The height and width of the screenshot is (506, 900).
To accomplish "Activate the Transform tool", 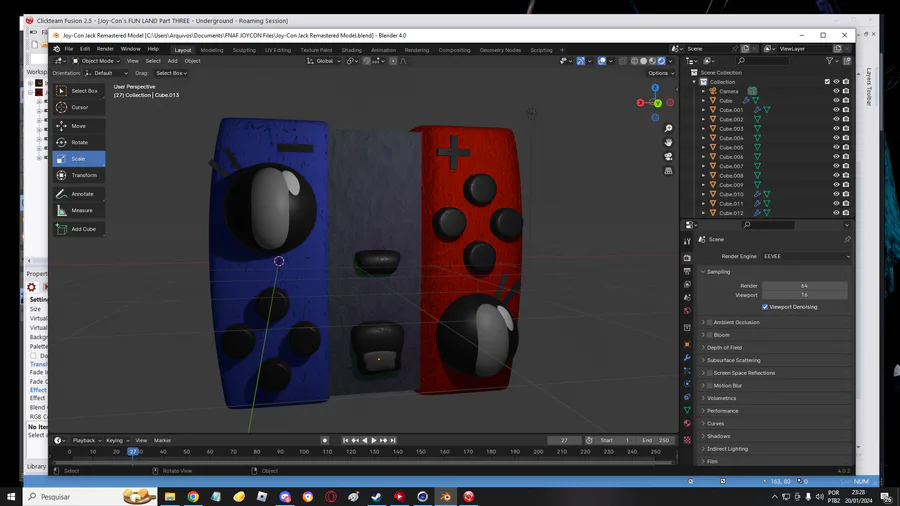I will pyautogui.click(x=79, y=175).
